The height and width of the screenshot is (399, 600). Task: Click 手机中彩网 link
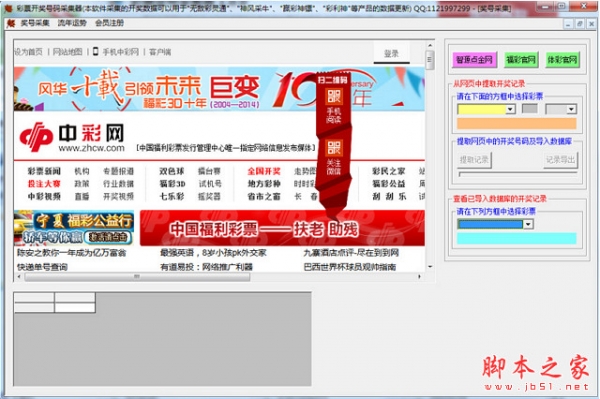120,52
